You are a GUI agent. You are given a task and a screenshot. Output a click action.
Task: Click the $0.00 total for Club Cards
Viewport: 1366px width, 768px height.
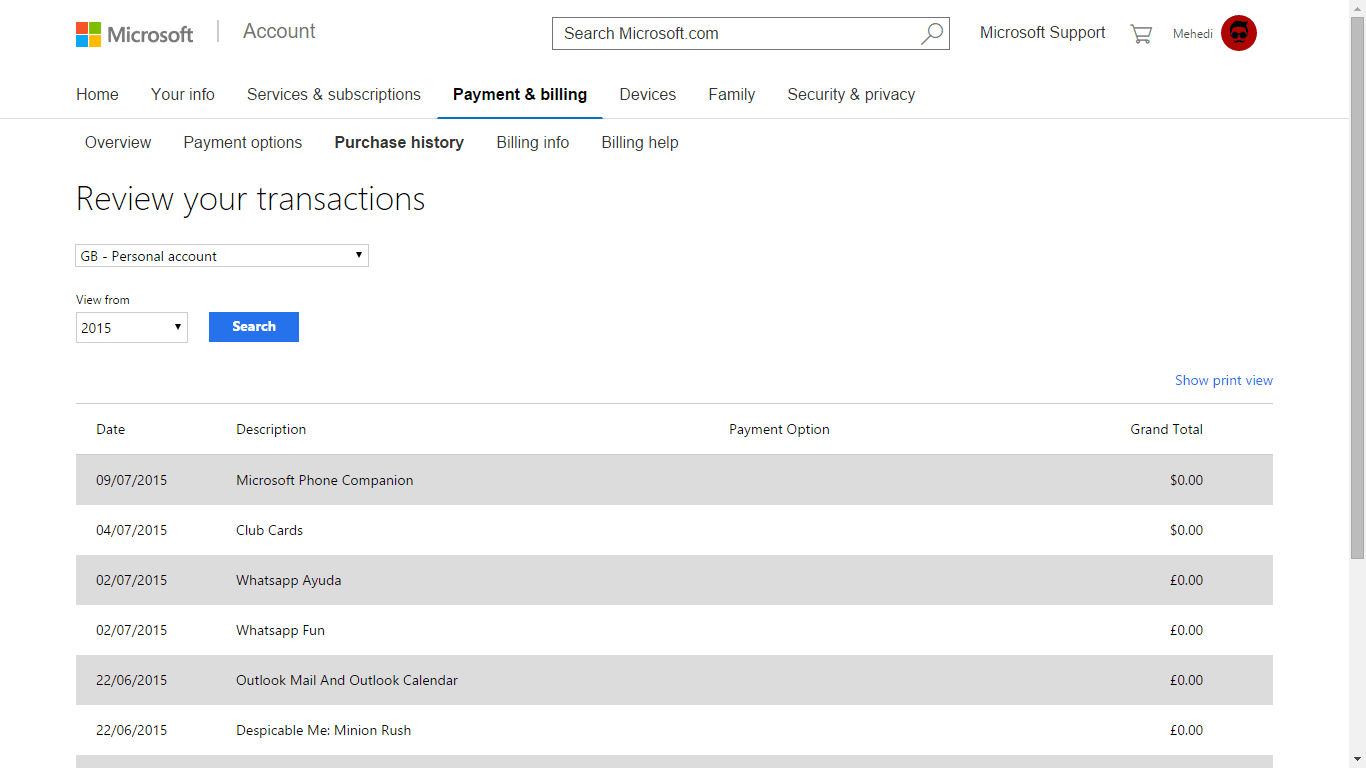pyautogui.click(x=1186, y=530)
